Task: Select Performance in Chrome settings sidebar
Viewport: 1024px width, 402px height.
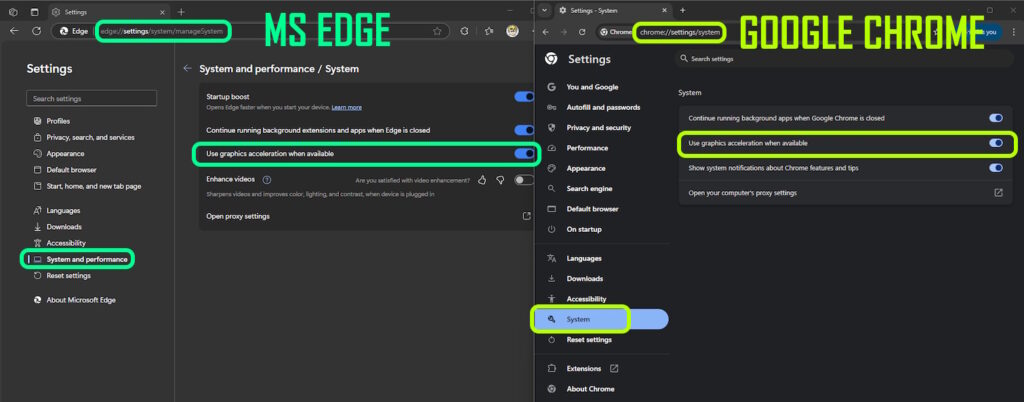Action: [587, 147]
